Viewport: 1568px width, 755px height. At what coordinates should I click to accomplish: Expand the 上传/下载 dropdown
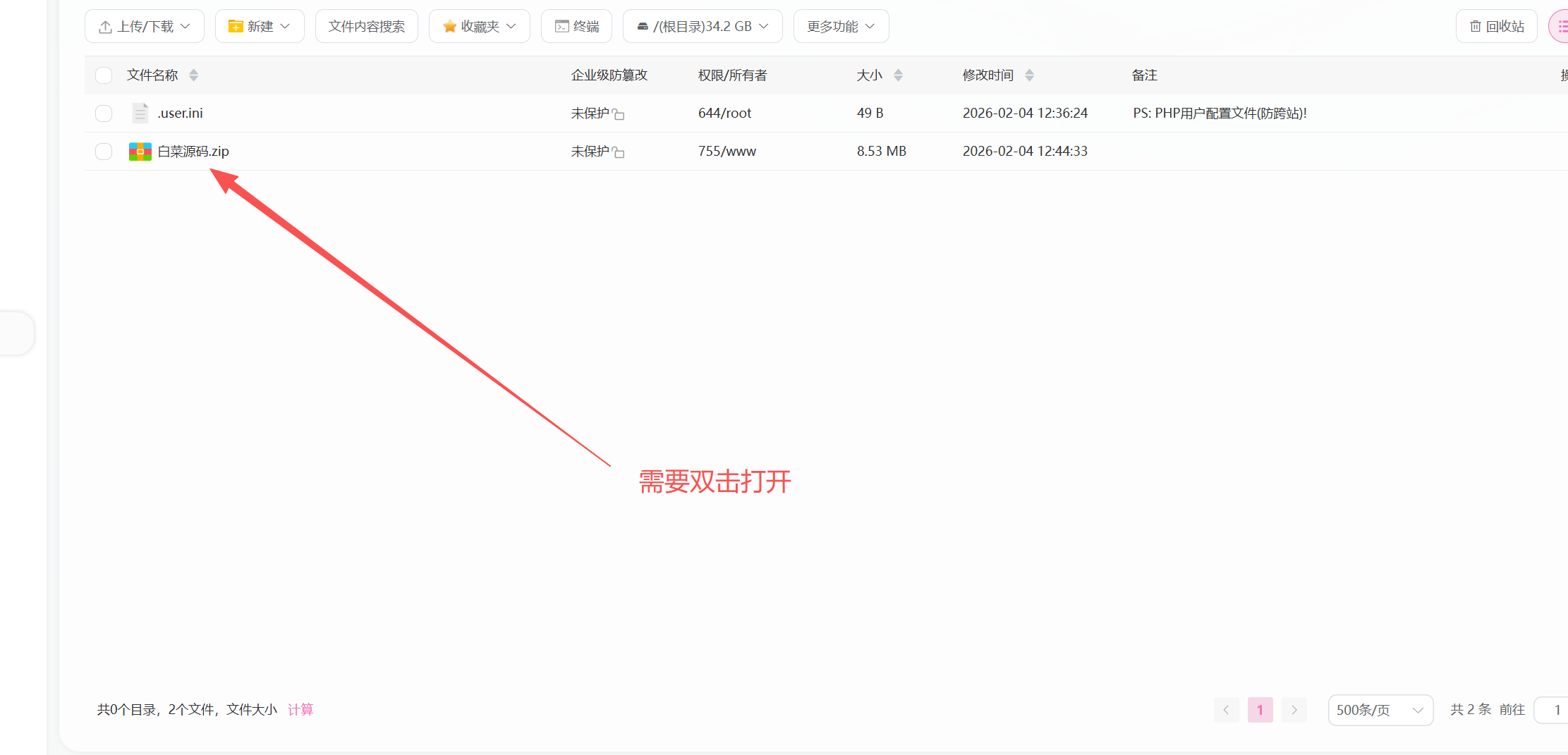point(145,27)
